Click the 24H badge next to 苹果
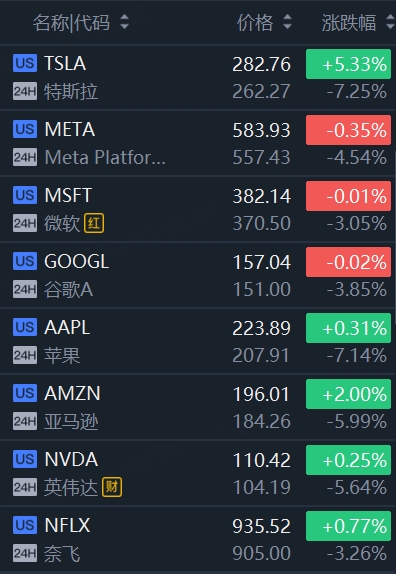The height and width of the screenshot is (574, 396). [25, 355]
